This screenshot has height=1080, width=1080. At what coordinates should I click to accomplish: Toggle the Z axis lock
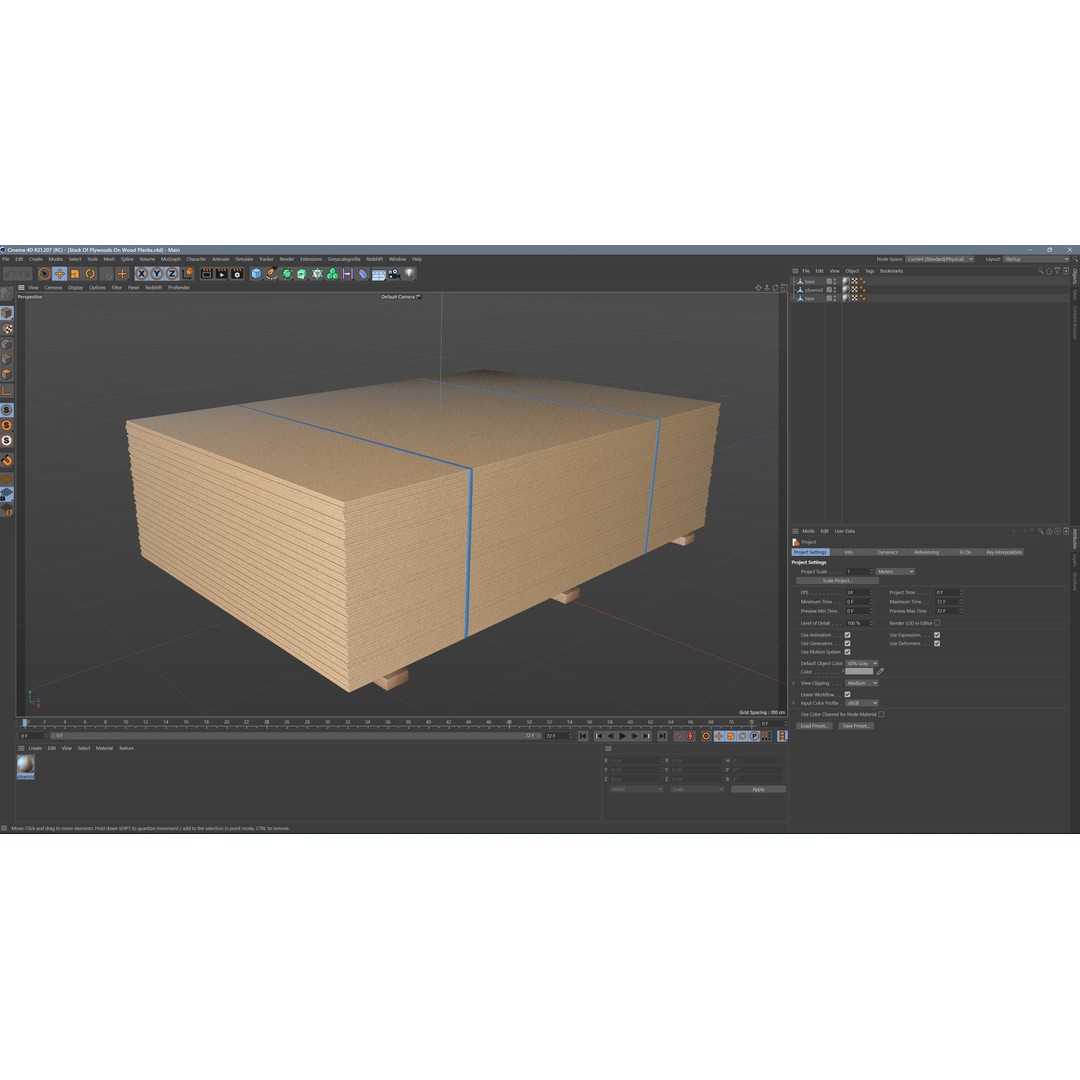(172, 273)
